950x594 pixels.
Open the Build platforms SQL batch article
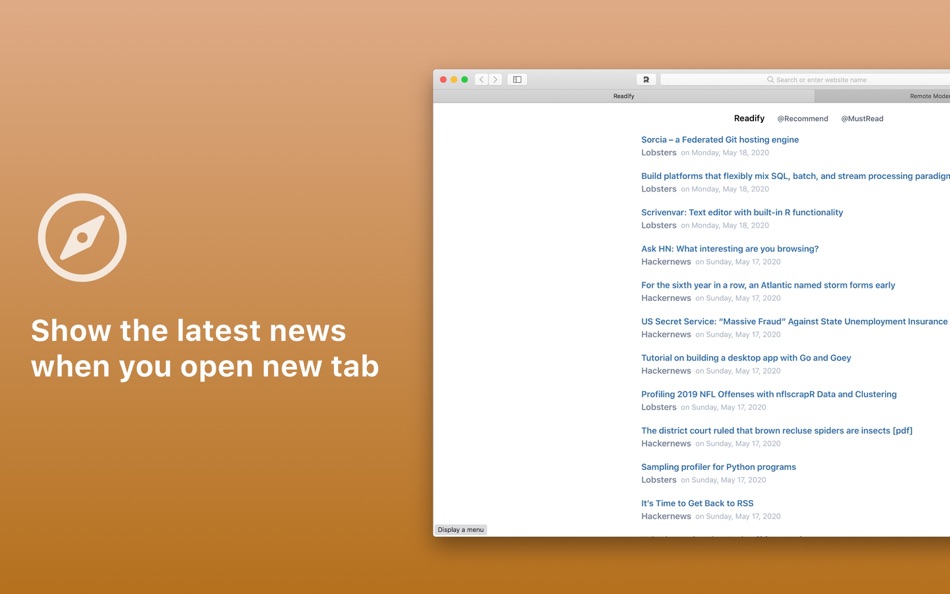pos(796,176)
